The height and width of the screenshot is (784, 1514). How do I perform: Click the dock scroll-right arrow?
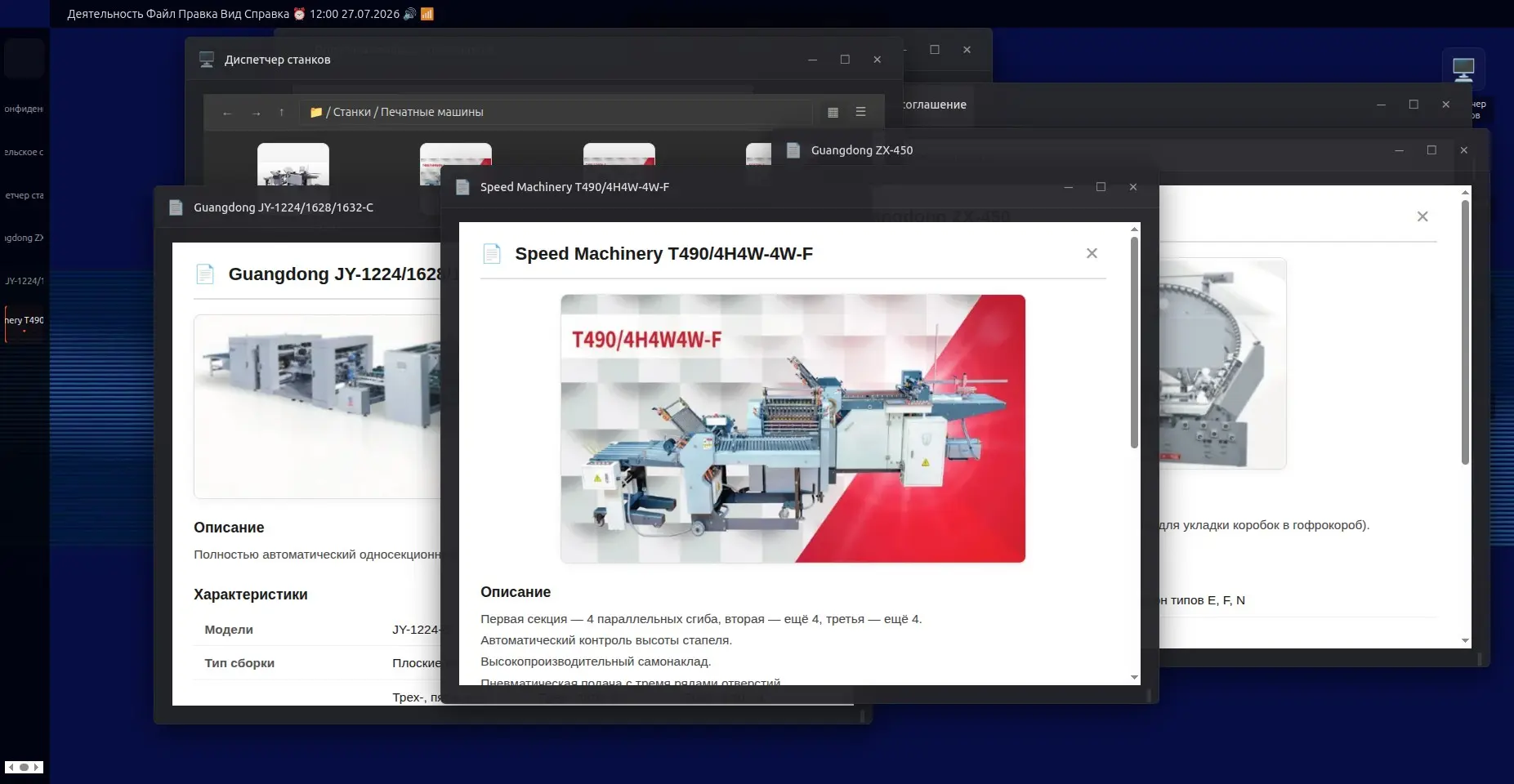37,767
